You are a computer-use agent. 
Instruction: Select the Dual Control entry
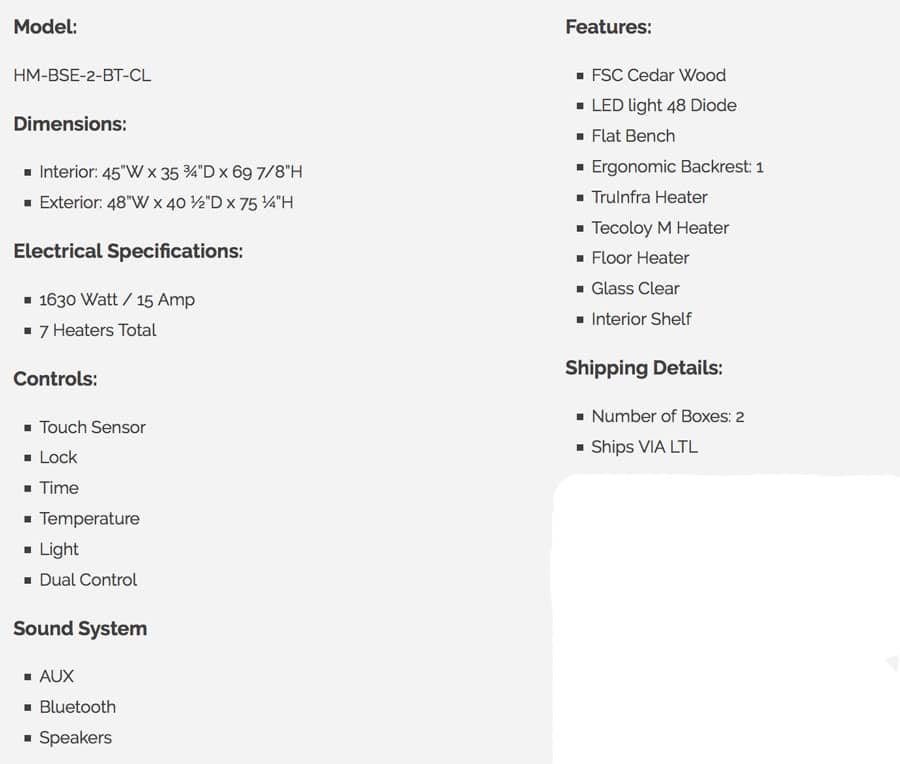(x=88, y=579)
